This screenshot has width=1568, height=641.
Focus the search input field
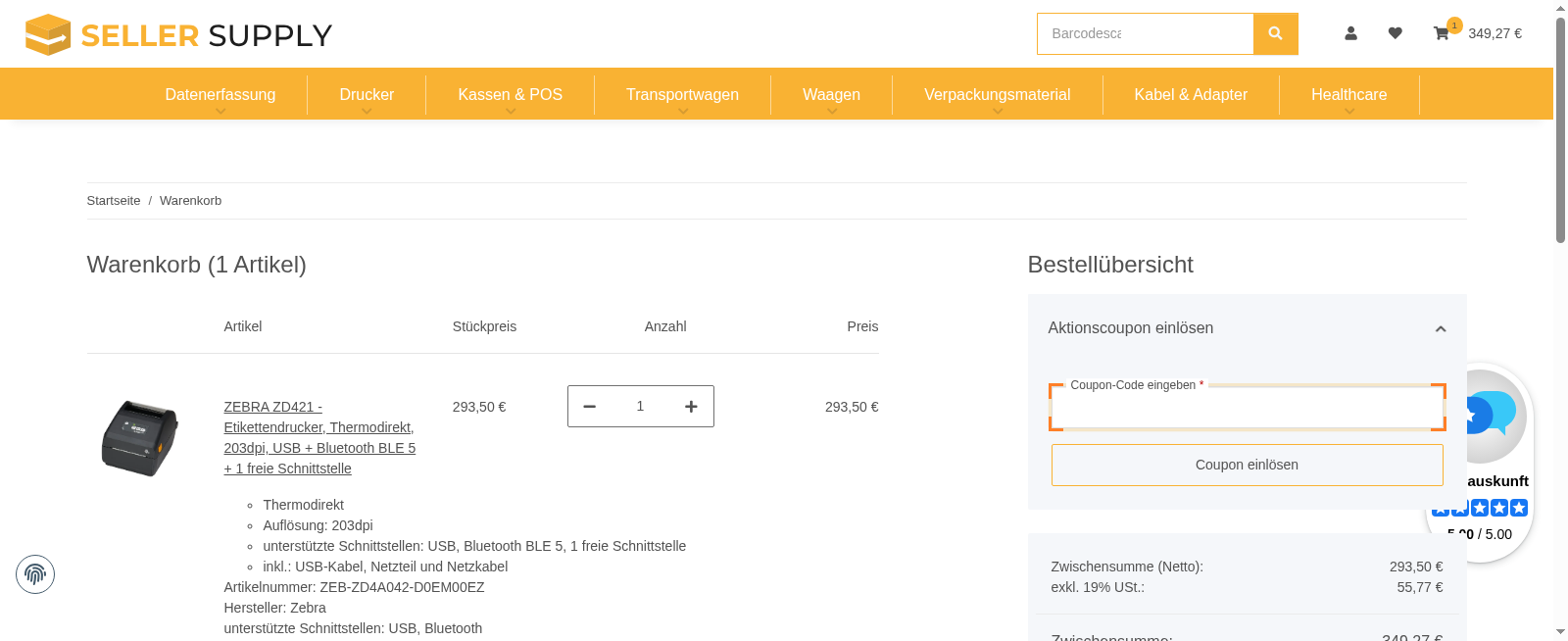1145,33
